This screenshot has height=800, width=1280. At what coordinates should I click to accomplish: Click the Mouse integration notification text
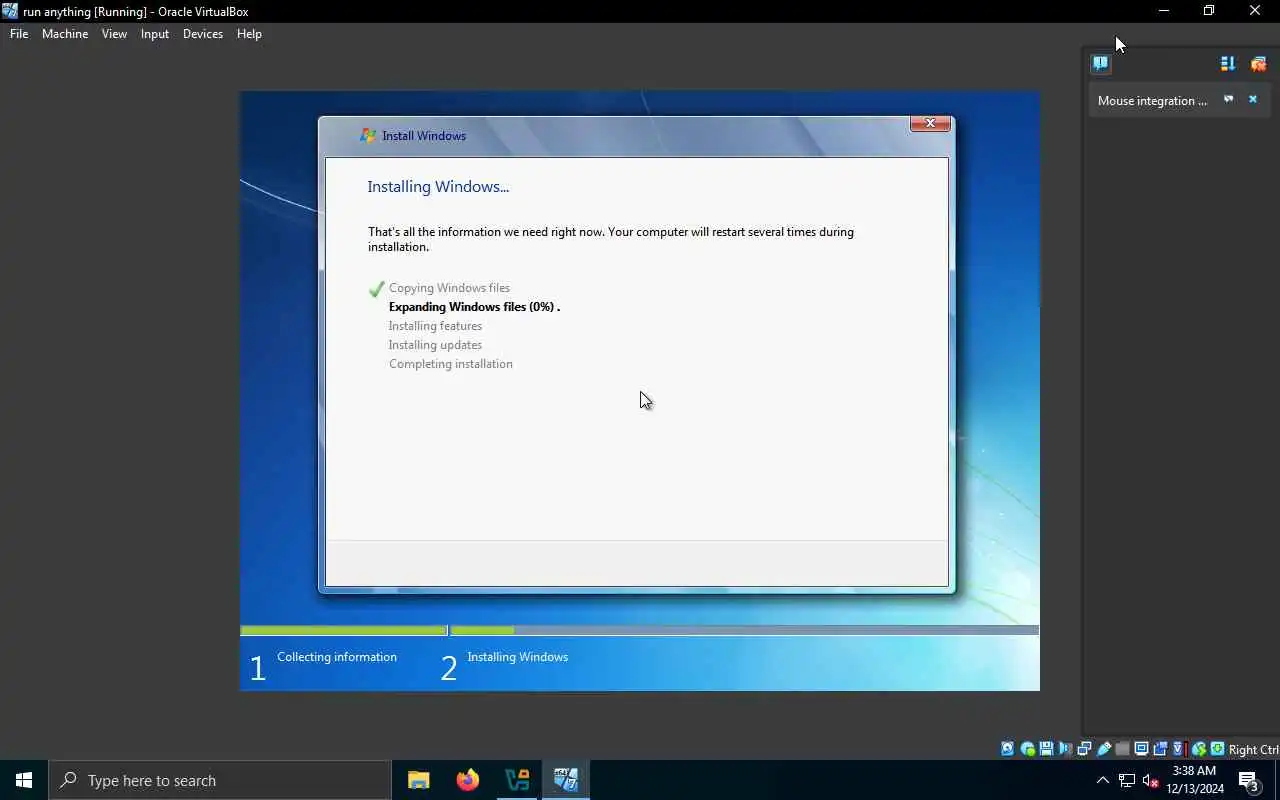click(1152, 100)
